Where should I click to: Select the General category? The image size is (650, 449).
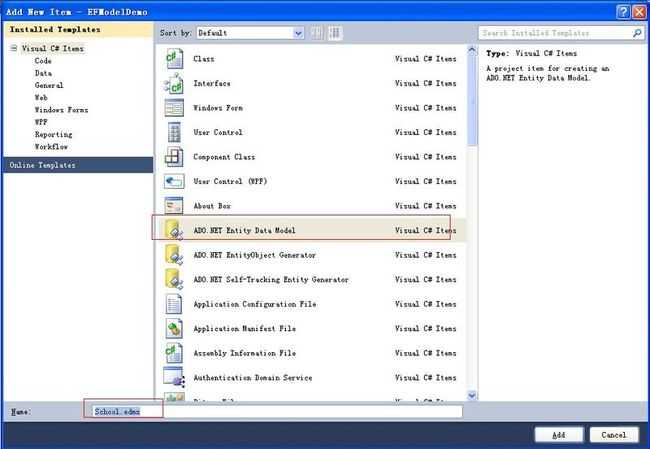[x=49, y=85]
